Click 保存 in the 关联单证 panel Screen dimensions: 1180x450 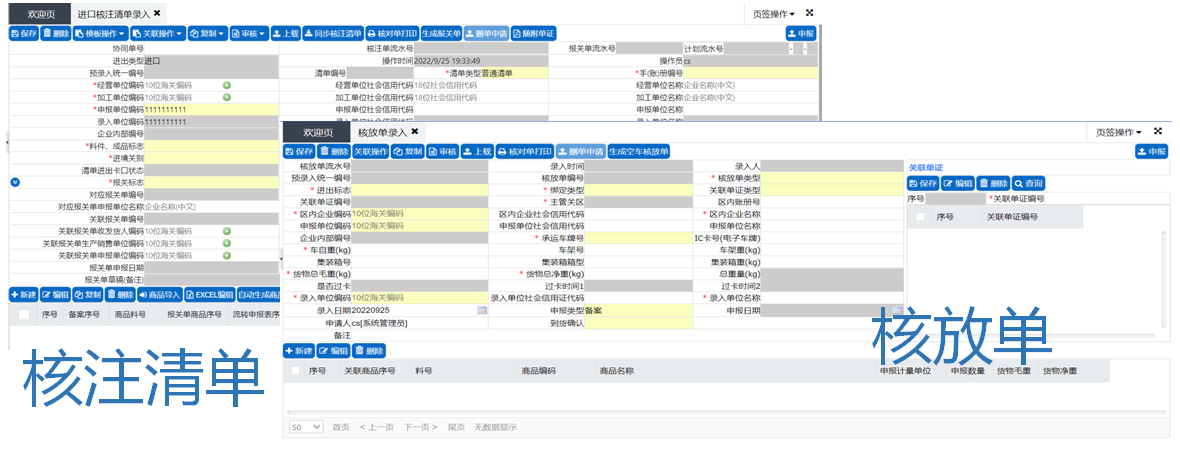pos(923,183)
